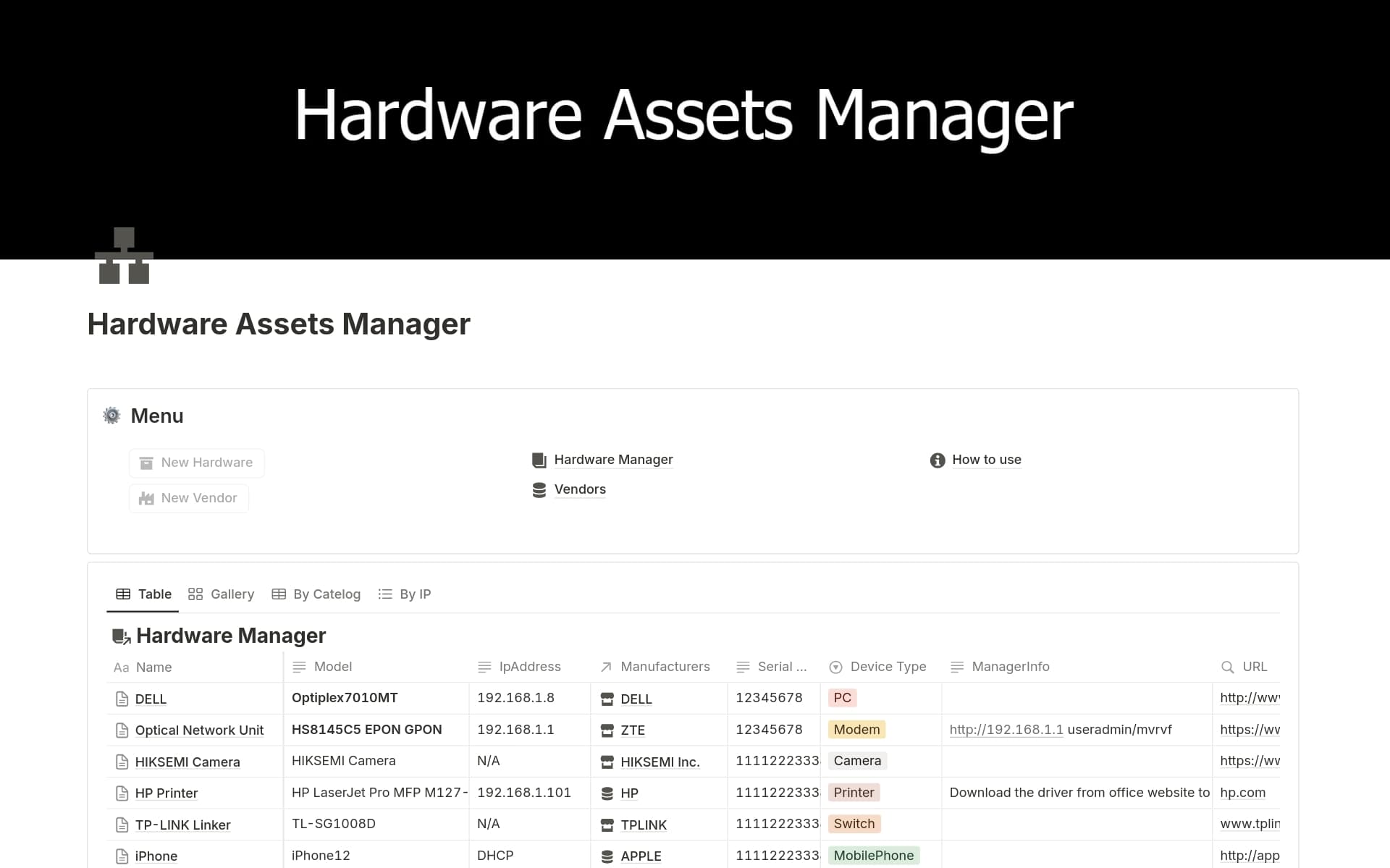Click the target icon in the Device Type column header
The width and height of the screenshot is (1390, 868).
pyautogui.click(x=836, y=667)
